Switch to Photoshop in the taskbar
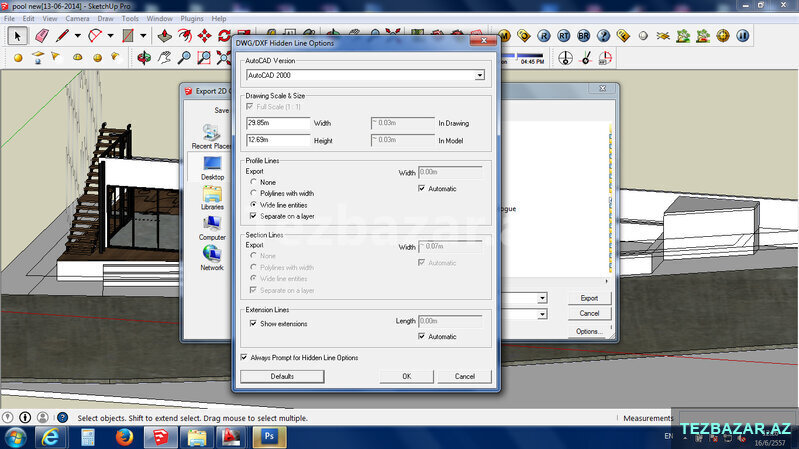799x449 pixels. coord(269,437)
